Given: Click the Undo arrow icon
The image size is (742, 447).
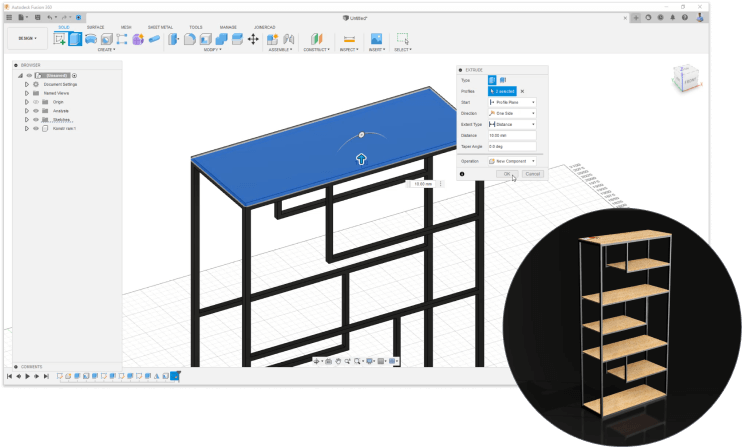Looking at the screenshot, I should pyautogui.click(x=50, y=18).
